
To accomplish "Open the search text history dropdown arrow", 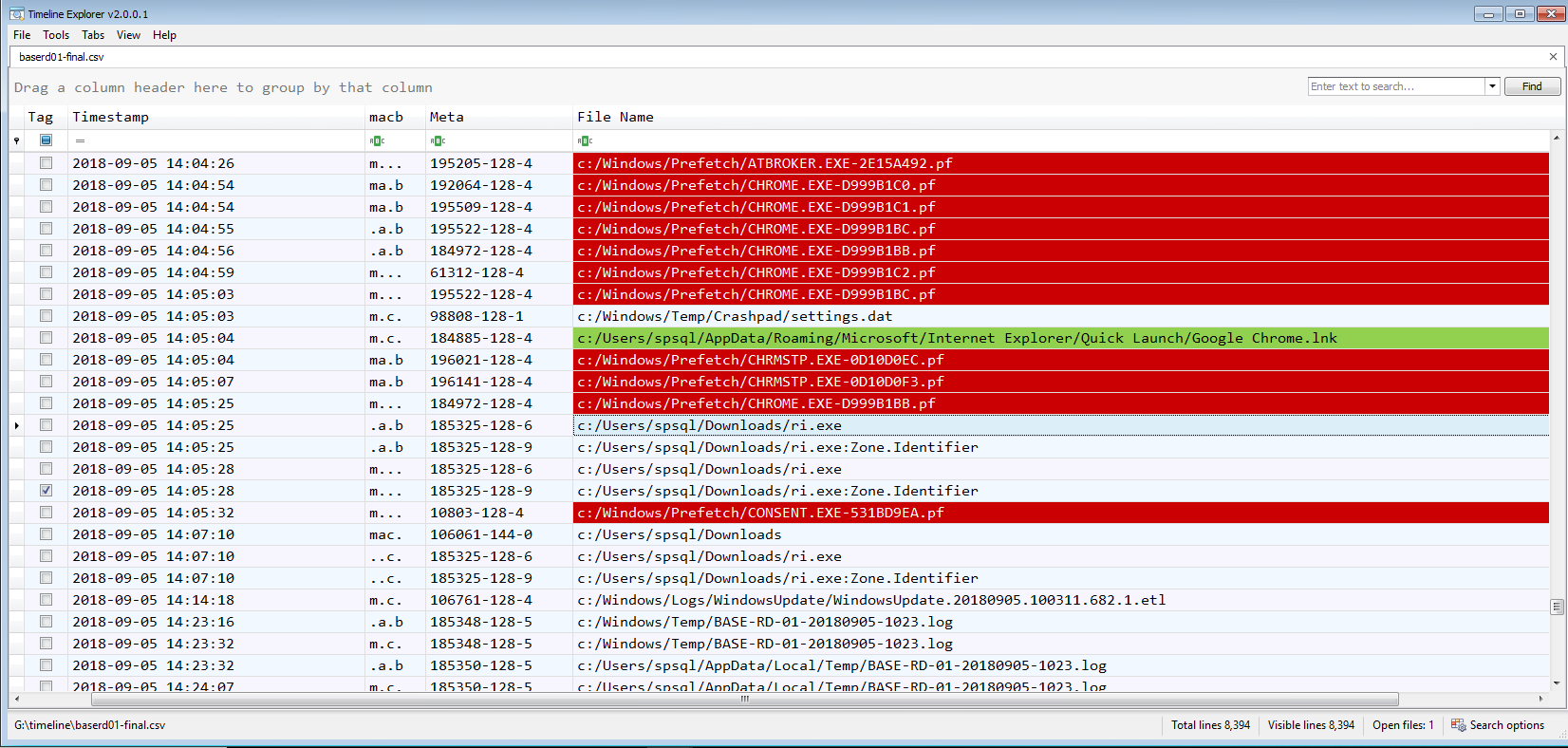I will (1492, 86).
